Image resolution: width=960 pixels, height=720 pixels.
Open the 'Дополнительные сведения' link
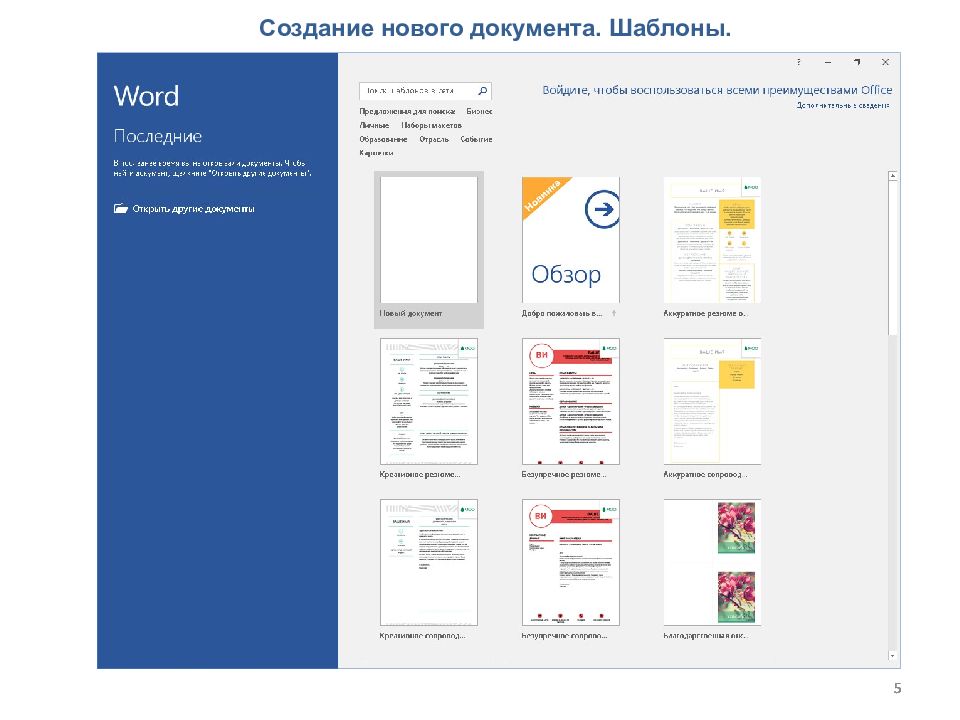tap(843, 105)
